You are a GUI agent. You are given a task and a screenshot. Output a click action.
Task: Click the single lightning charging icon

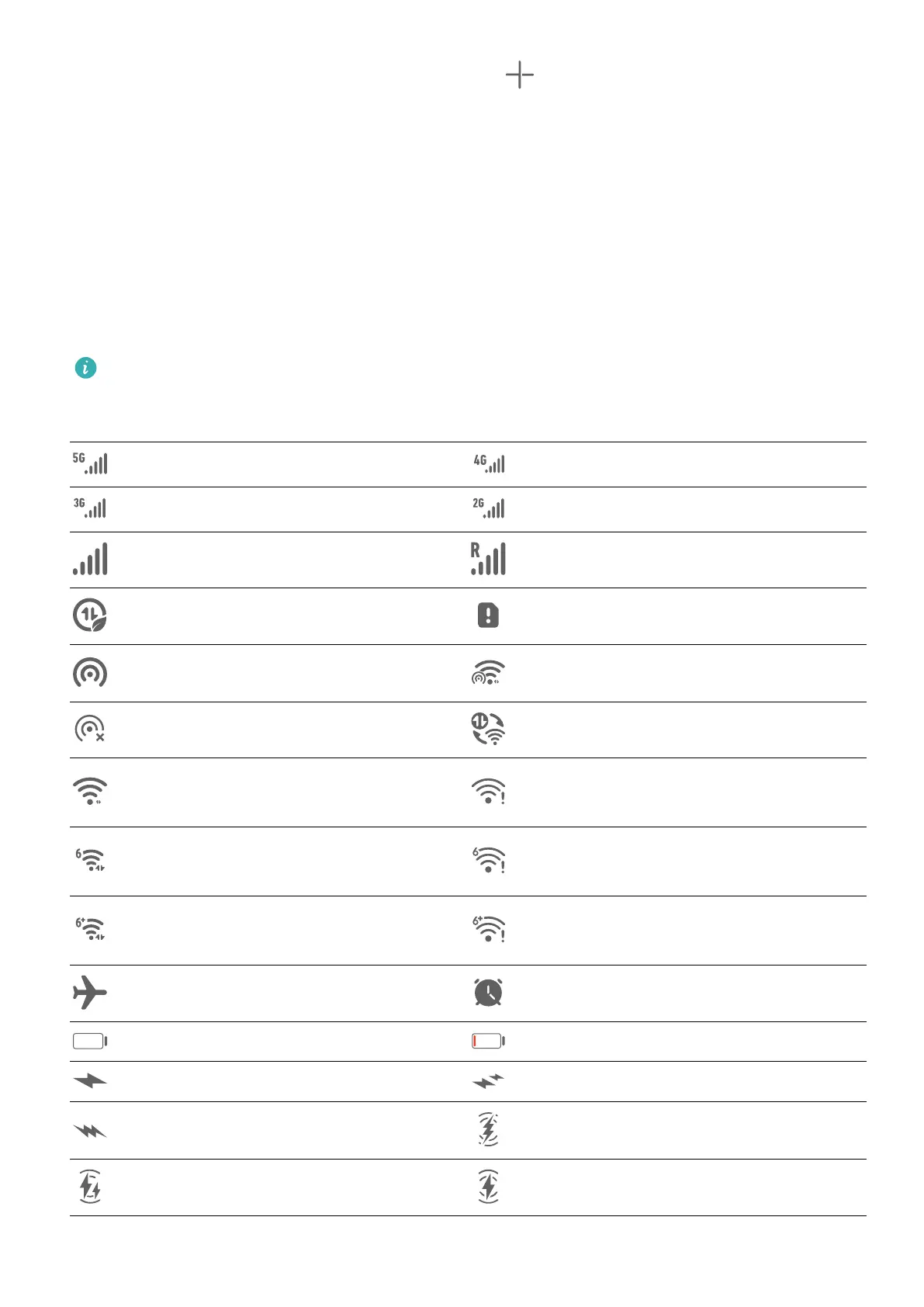tap(90, 1080)
